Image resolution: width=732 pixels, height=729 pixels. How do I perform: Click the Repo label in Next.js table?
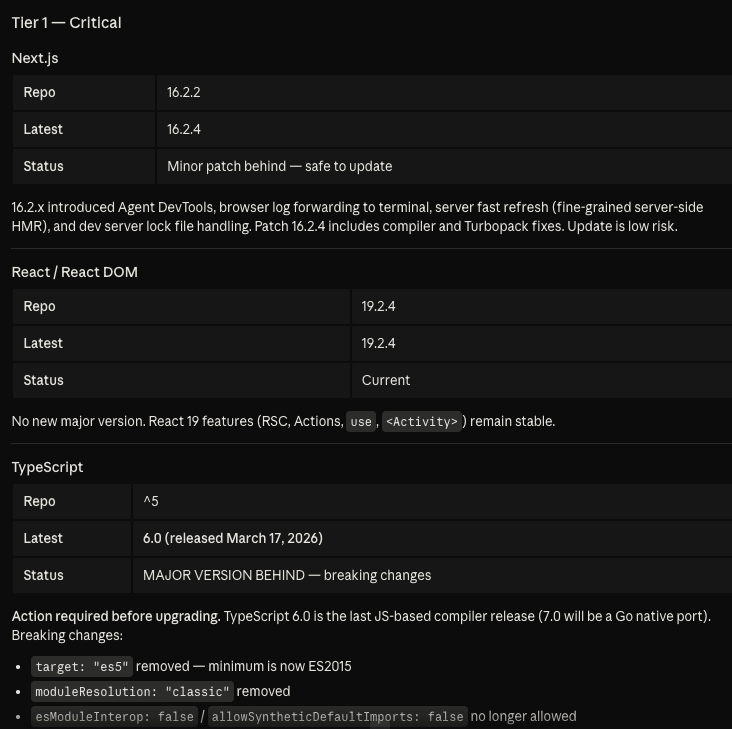tap(39, 92)
